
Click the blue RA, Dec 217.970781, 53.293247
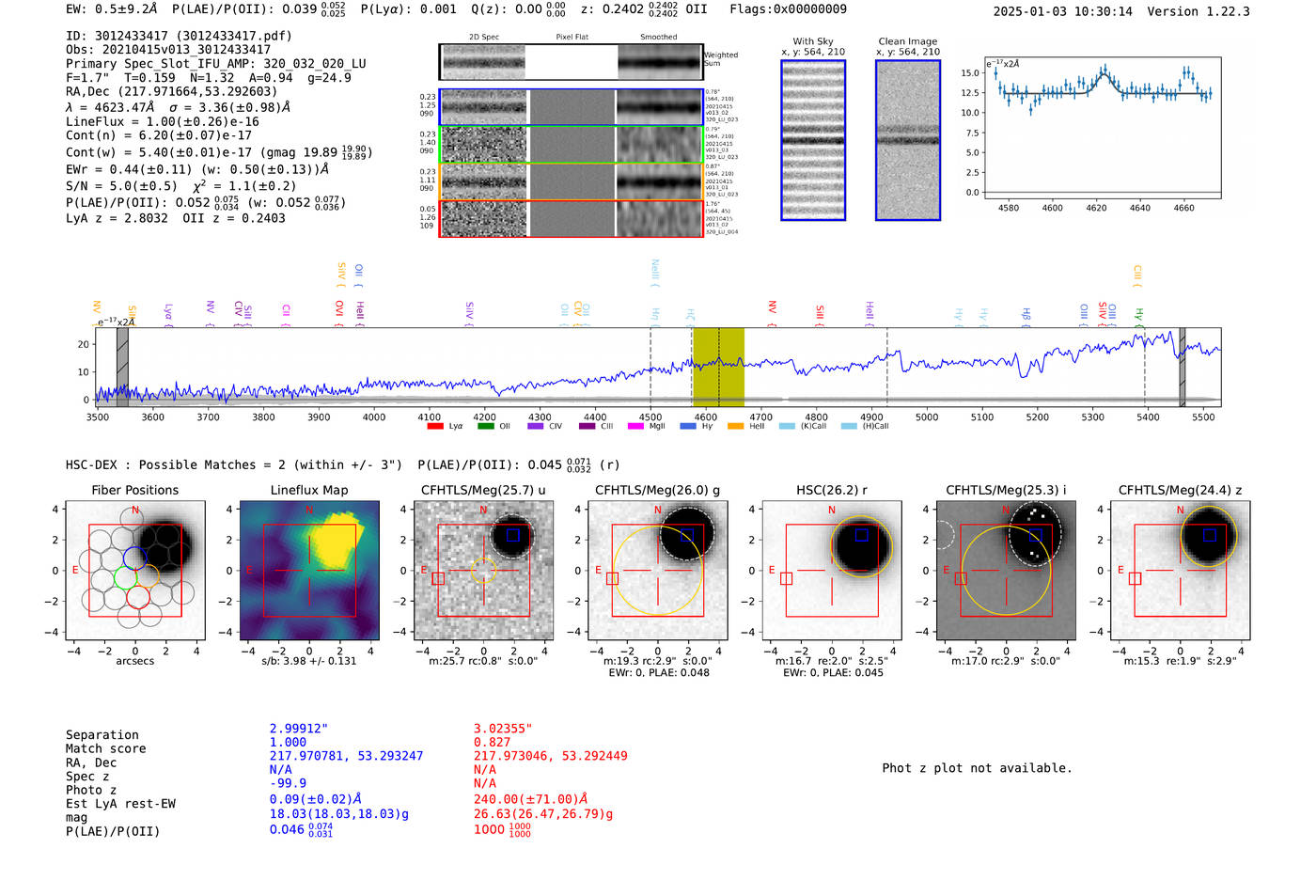(347, 756)
